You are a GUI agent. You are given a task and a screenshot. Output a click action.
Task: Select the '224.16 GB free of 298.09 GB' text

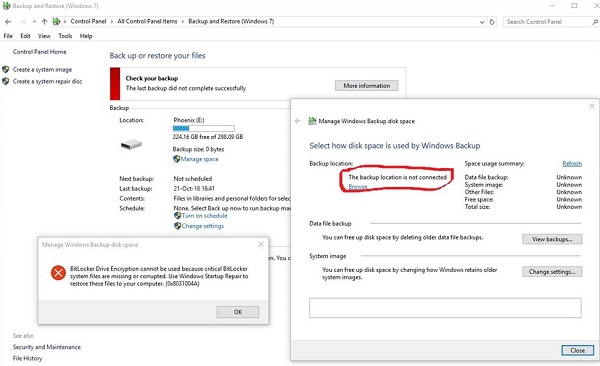(208, 137)
